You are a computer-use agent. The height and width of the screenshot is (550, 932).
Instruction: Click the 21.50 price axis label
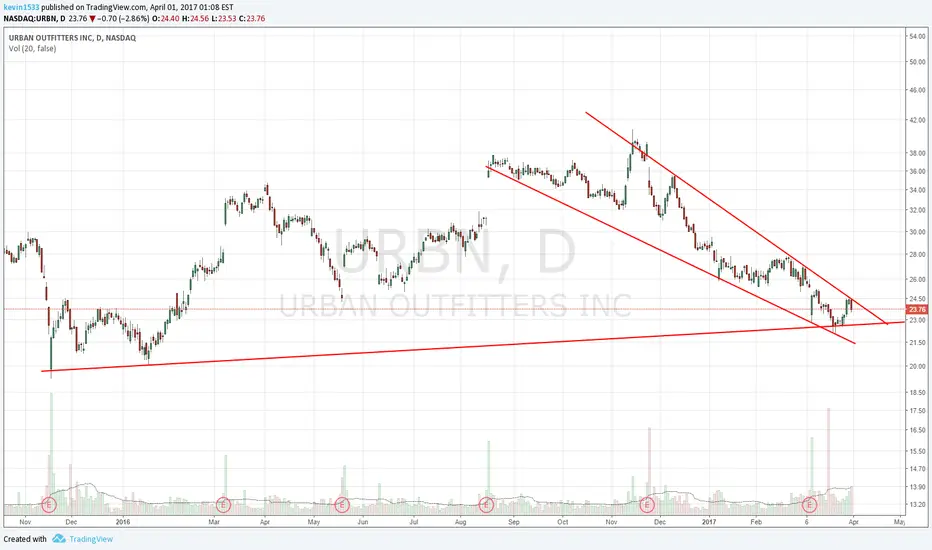coord(917,342)
